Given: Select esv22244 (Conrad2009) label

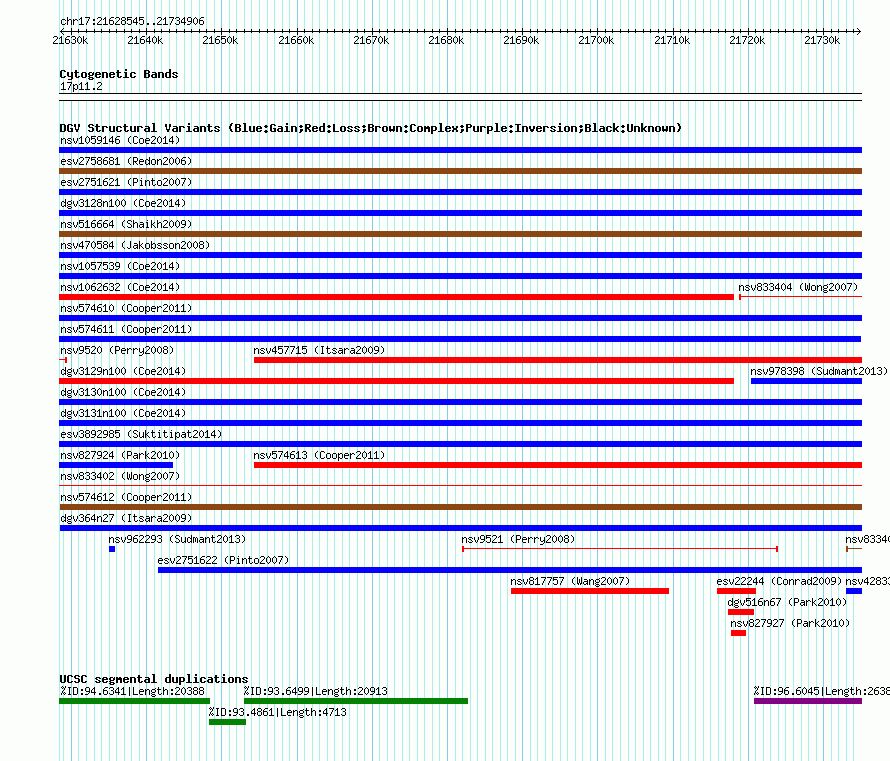Looking at the screenshot, I should (779, 581).
